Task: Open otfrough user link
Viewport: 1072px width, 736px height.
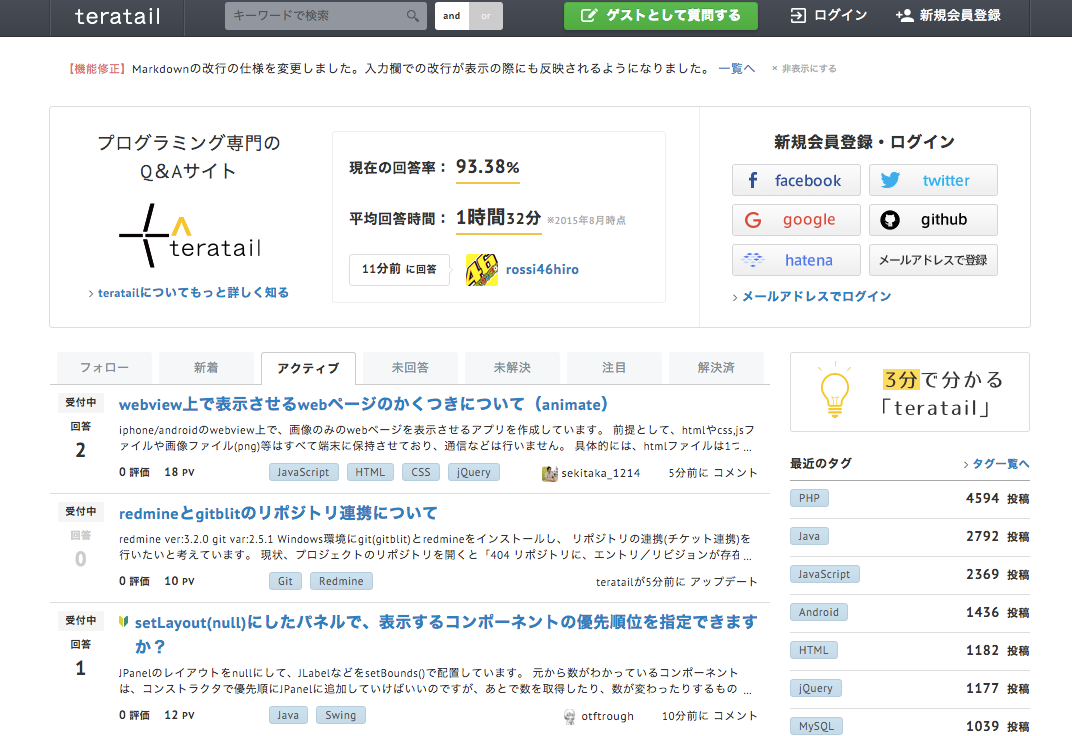Action: [x=607, y=716]
